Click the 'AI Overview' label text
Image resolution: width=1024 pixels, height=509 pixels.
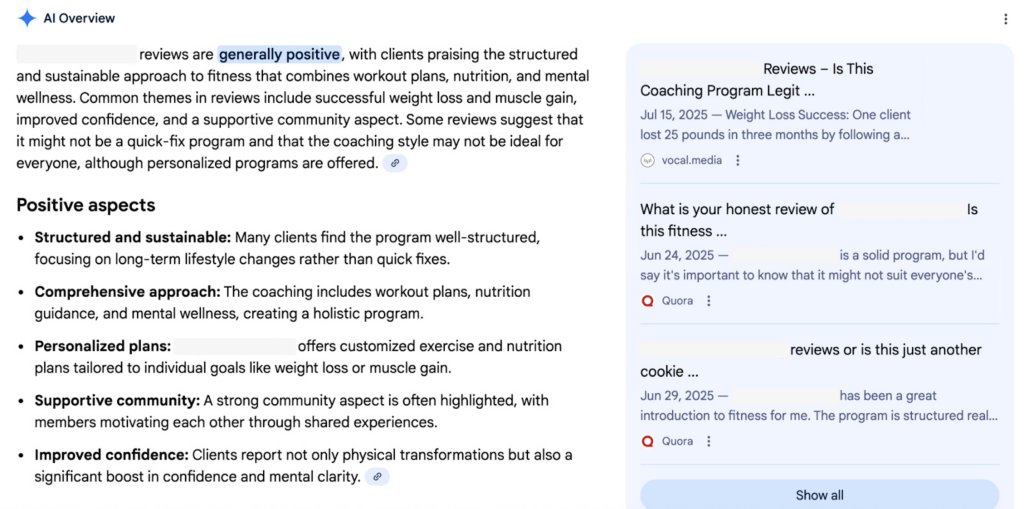(x=79, y=18)
